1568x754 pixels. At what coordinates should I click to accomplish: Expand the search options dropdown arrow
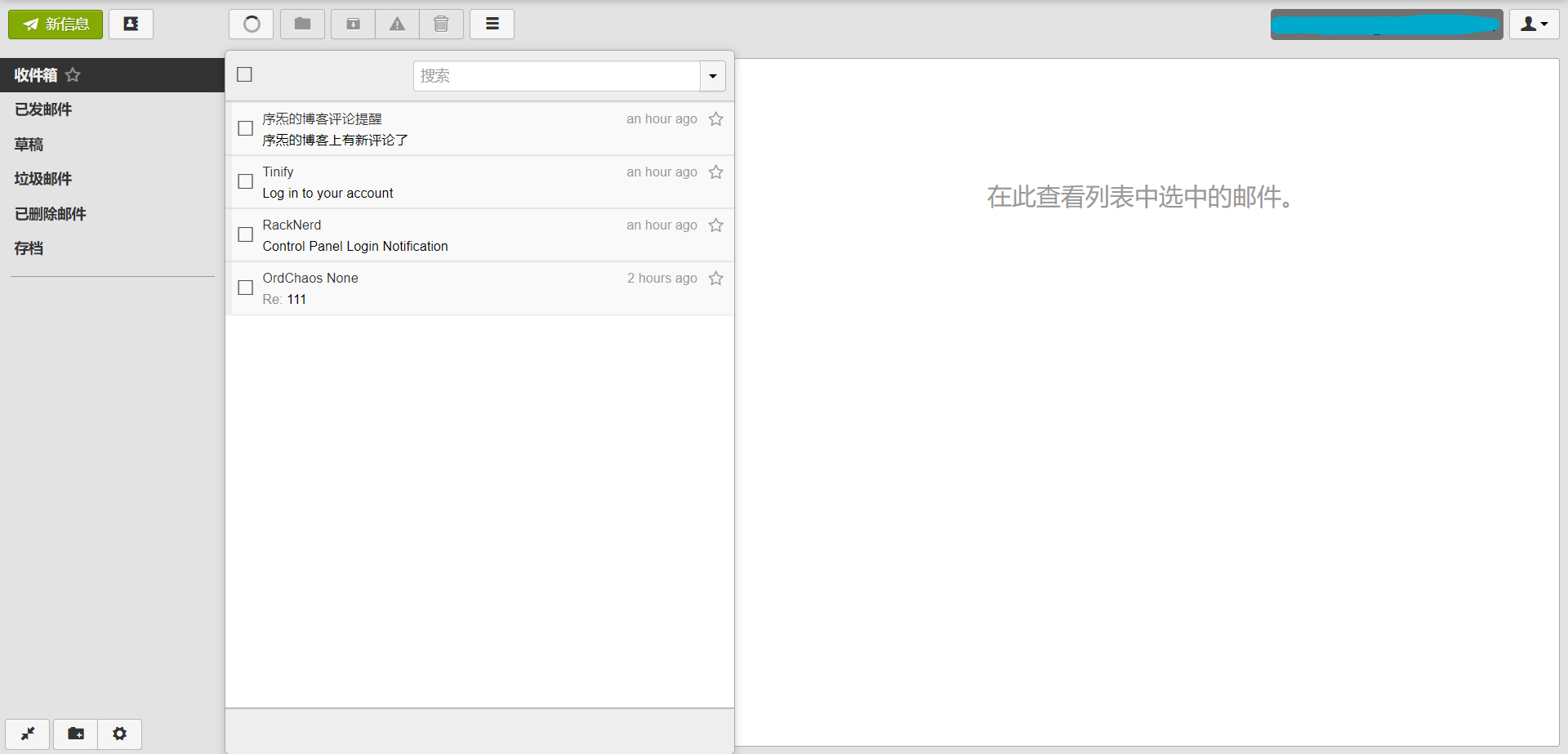713,76
